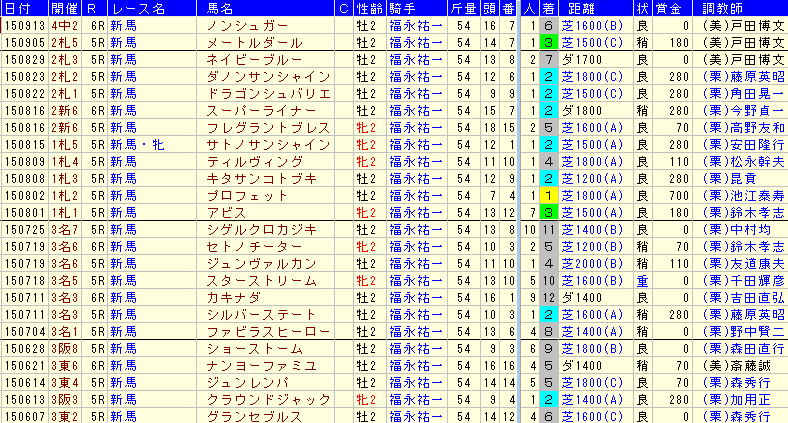Select horse name ドラゴンシュバリエ

[268, 94]
